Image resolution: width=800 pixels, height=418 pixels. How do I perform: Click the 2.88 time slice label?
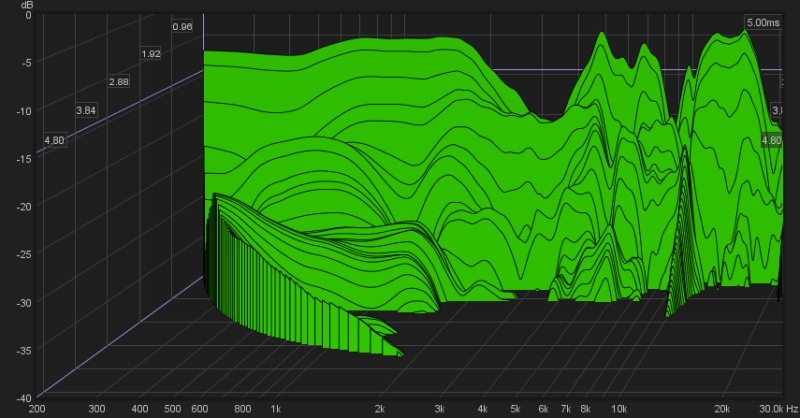point(118,82)
